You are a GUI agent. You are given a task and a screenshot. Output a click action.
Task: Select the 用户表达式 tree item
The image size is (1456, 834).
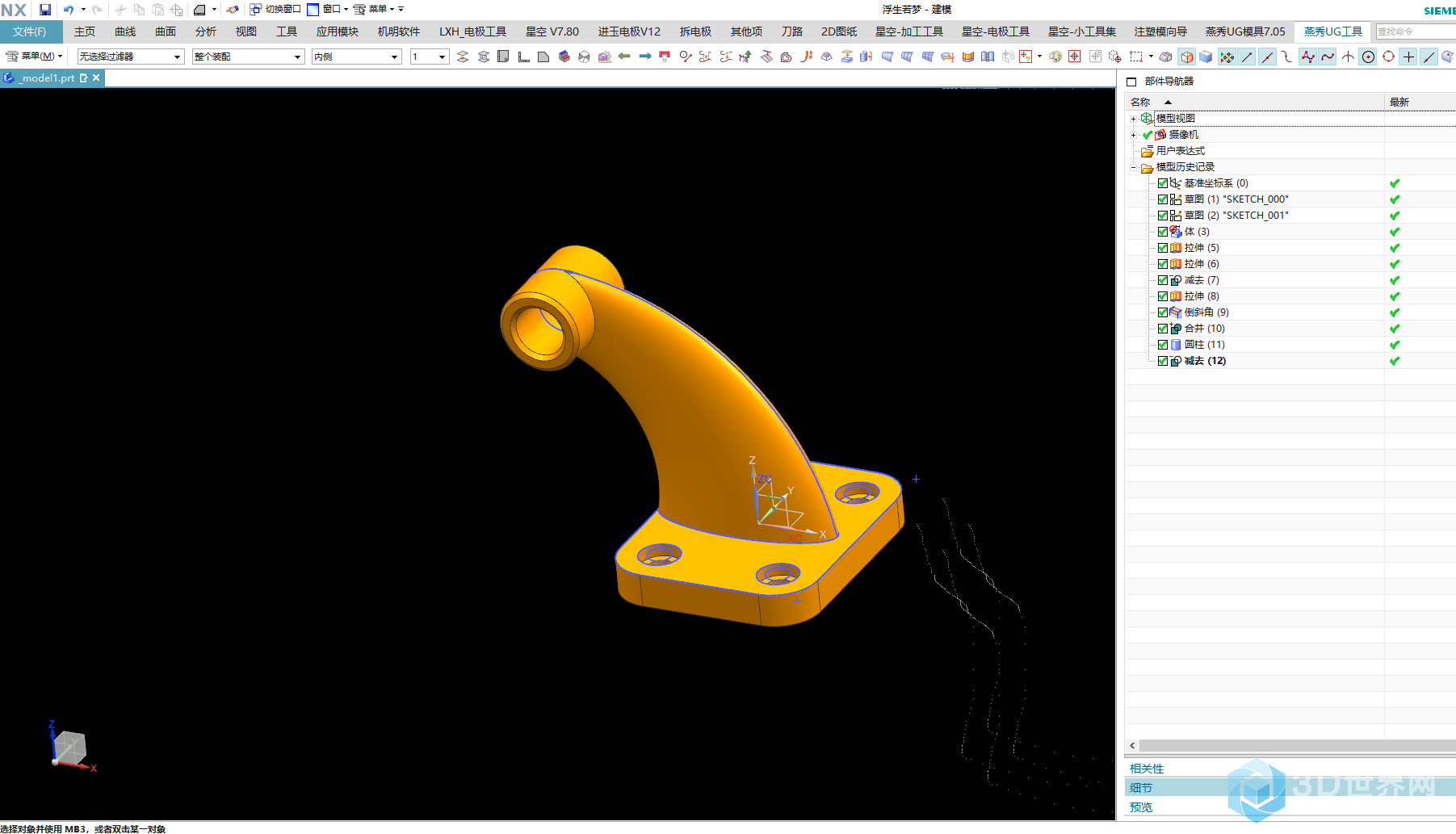pyautogui.click(x=1180, y=151)
